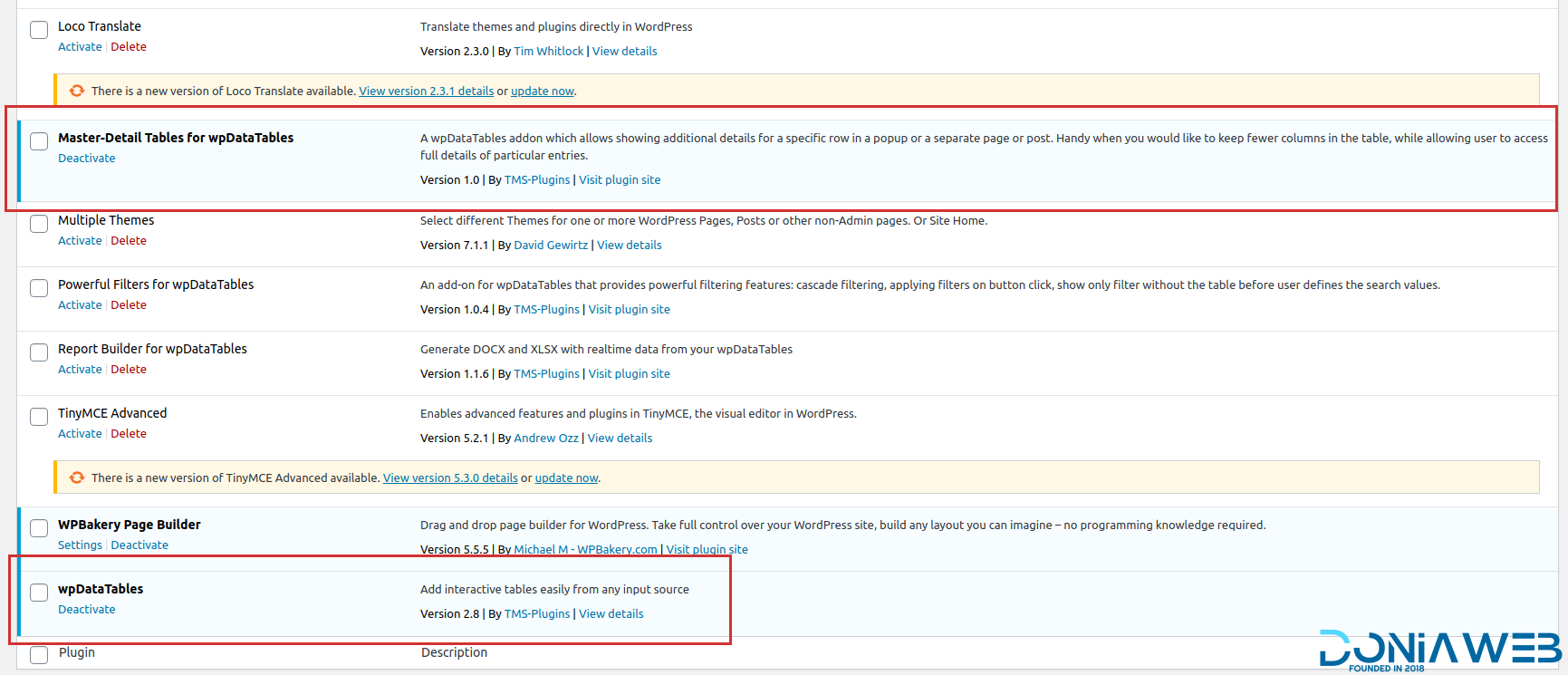The width and height of the screenshot is (1568, 675).
Task: Visit plugin site for Report Builder
Action: point(630,374)
